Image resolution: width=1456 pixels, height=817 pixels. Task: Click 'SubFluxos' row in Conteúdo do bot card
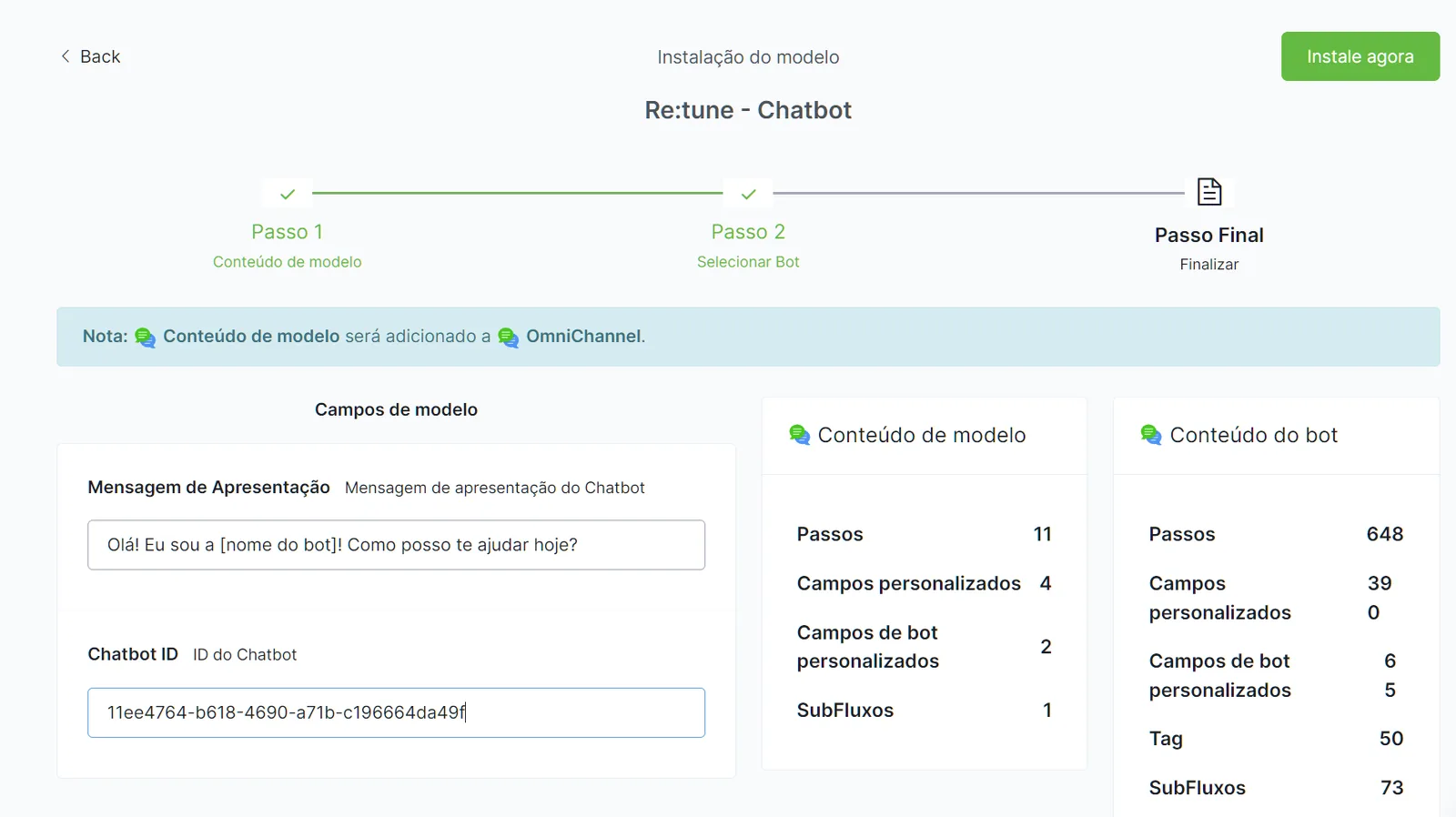(x=1276, y=788)
